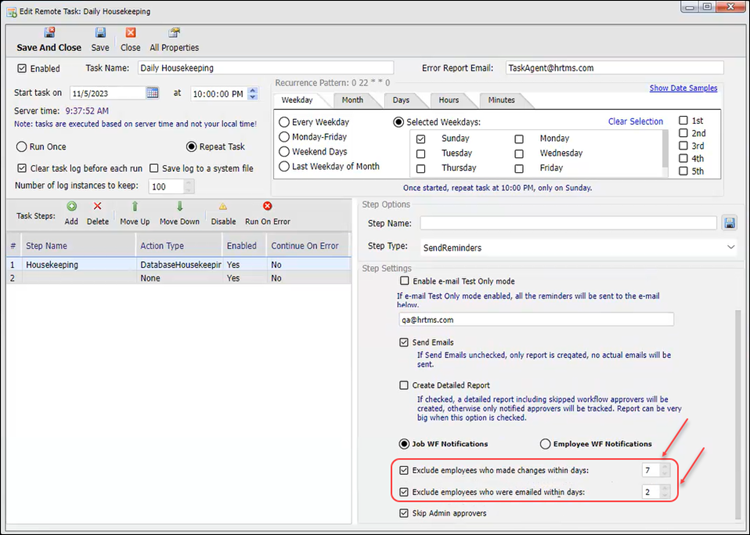Move the step up in the list
The width and height of the screenshot is (750, 535).
[135, 206]
